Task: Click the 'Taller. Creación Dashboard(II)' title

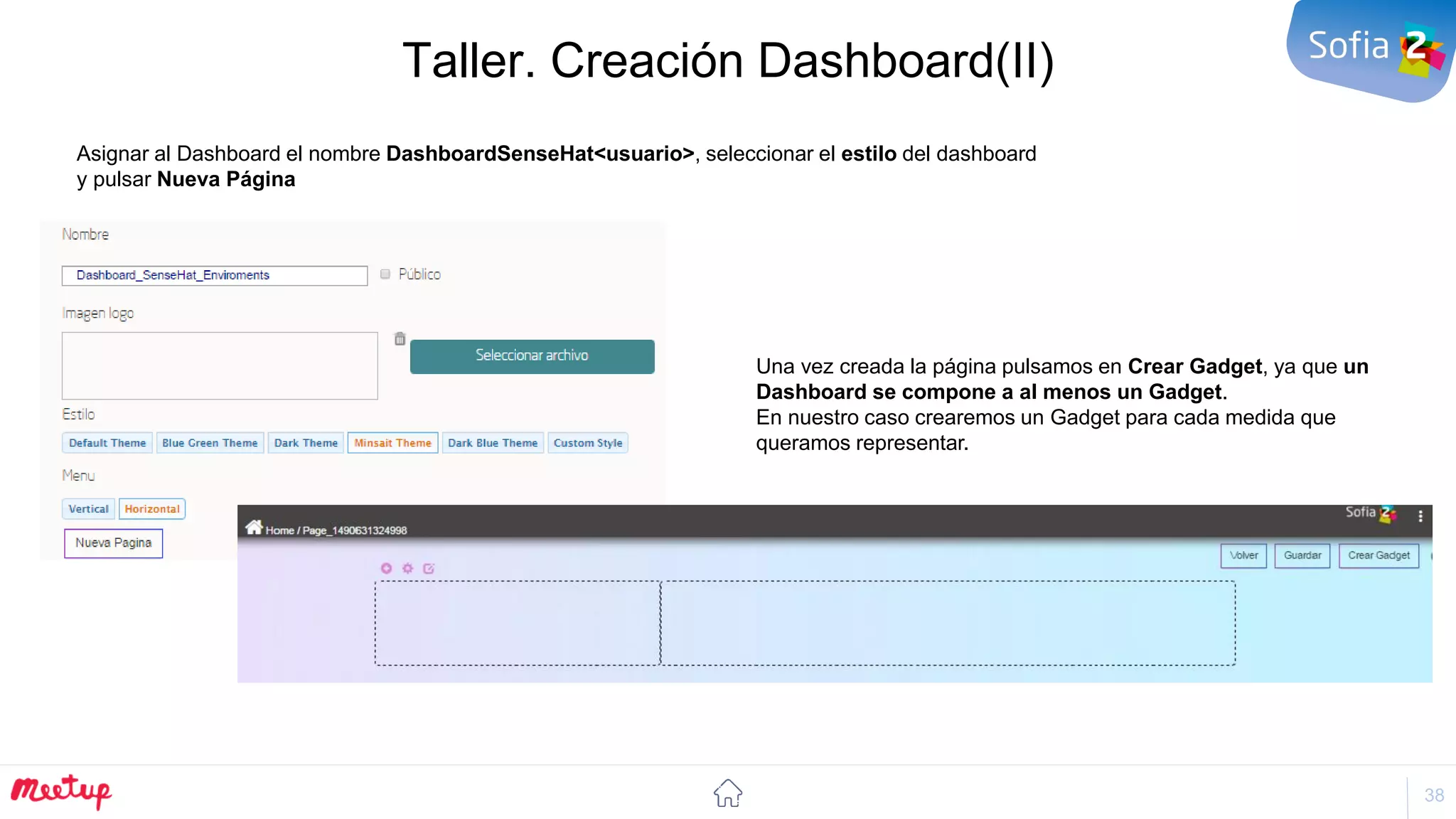Action: pyautogui.click(x=728, y=60)
